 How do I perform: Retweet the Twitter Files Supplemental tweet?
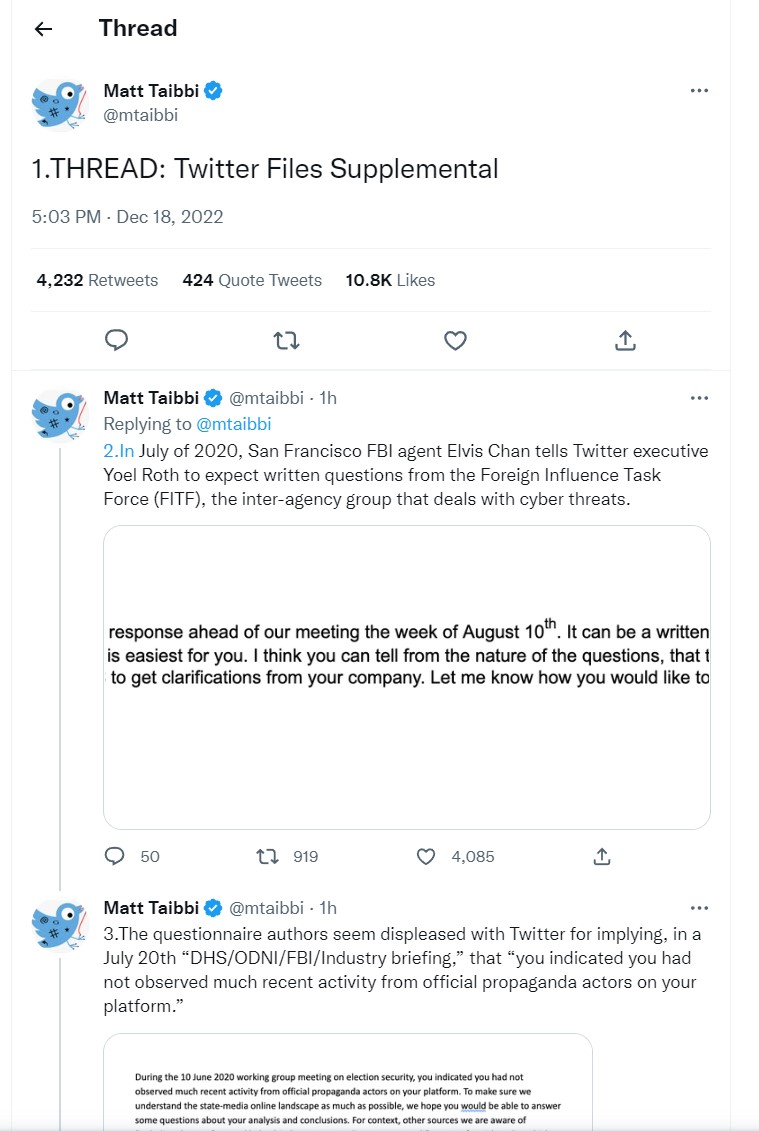tap(286, 340)
